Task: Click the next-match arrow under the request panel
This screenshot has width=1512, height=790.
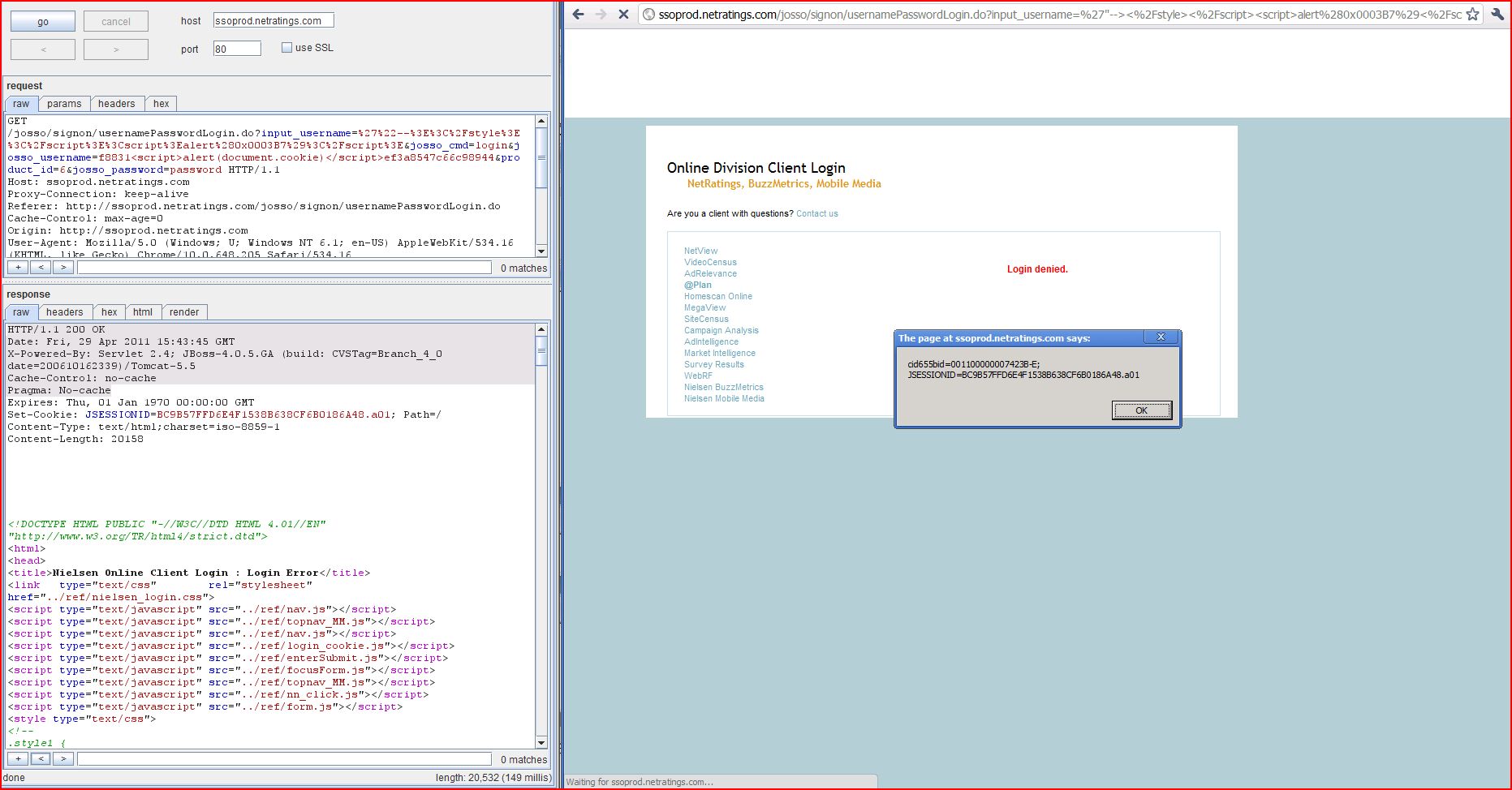Action: tap(62, 266)
